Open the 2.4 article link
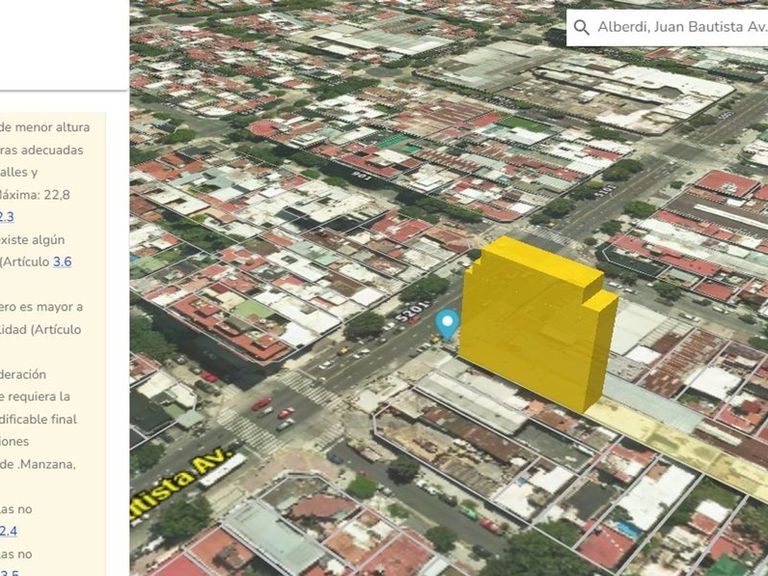Image resolution: width=768 pixels, height=576 pixels. click(x=8, y=531)
